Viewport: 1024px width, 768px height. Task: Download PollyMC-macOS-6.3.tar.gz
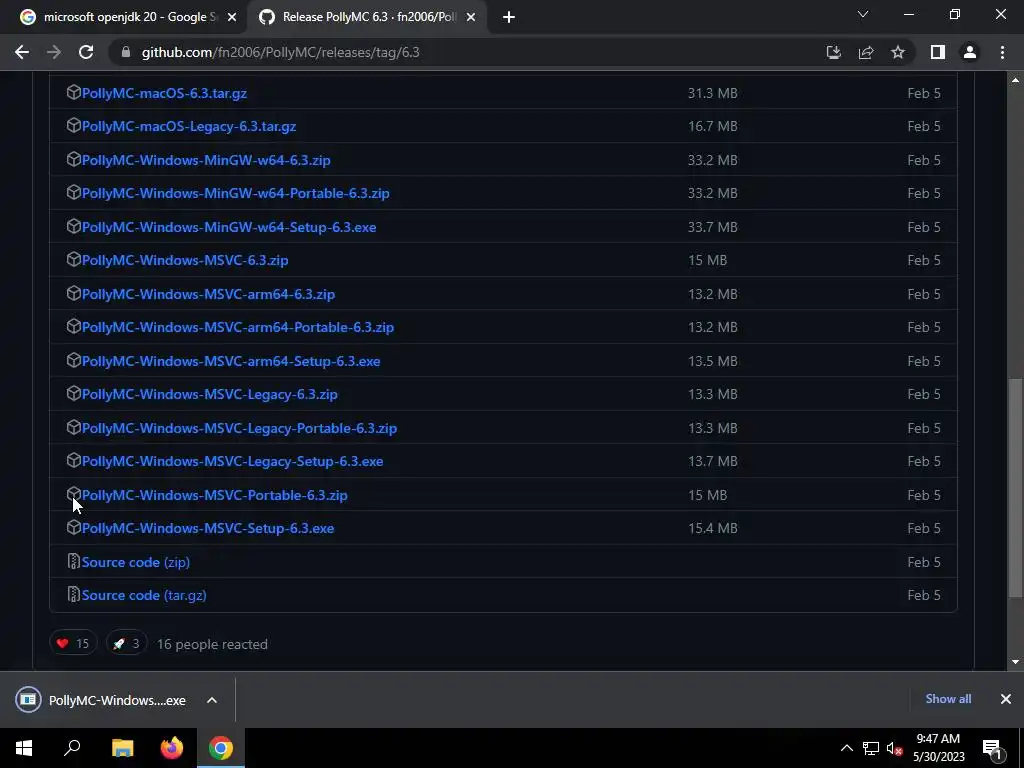(x=164, y=93)
